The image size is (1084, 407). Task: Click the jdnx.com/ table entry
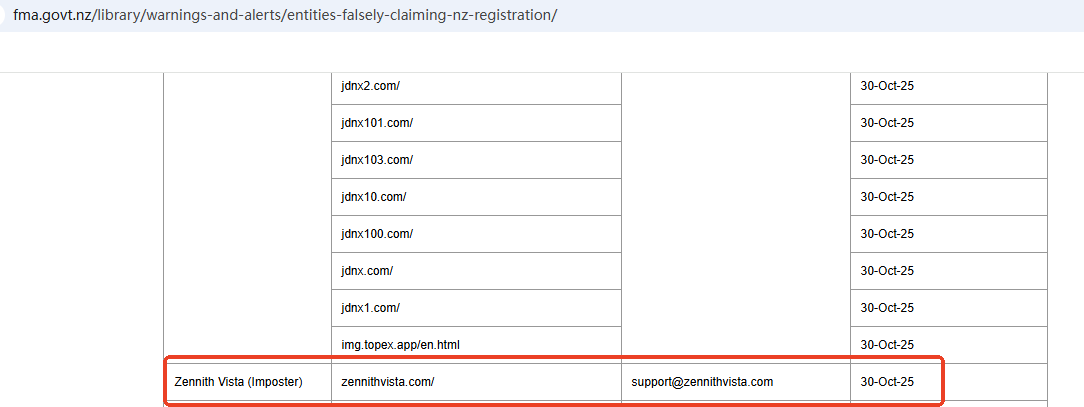[367, 271]
